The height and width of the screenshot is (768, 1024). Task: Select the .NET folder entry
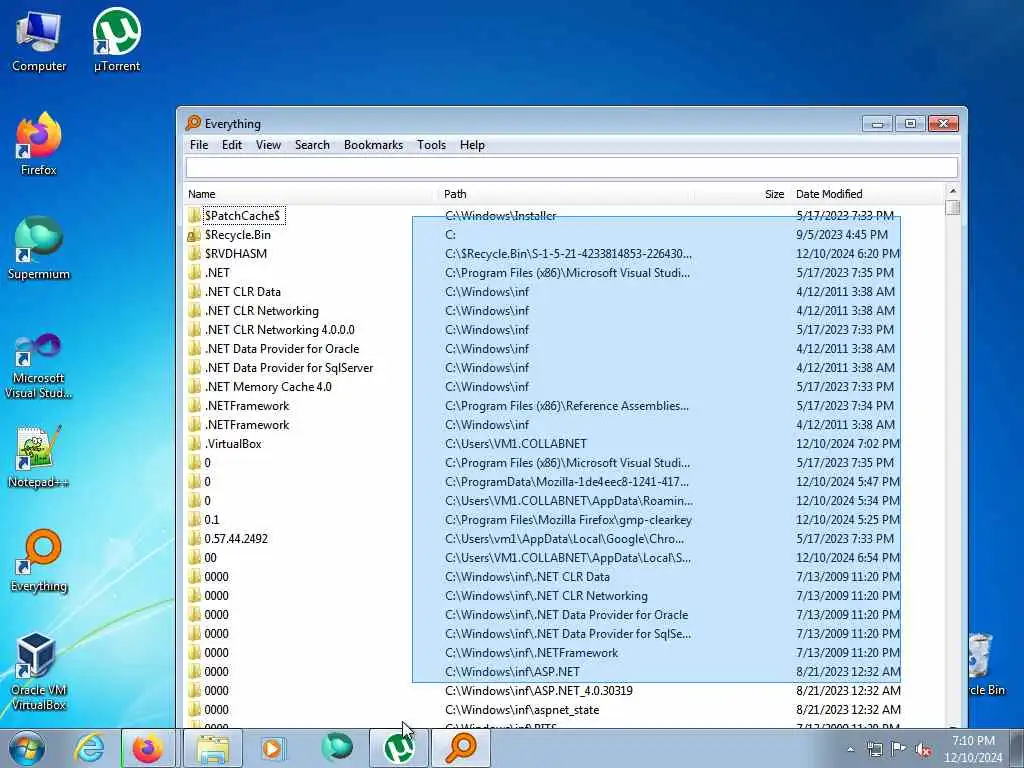(x=217, y=272)
